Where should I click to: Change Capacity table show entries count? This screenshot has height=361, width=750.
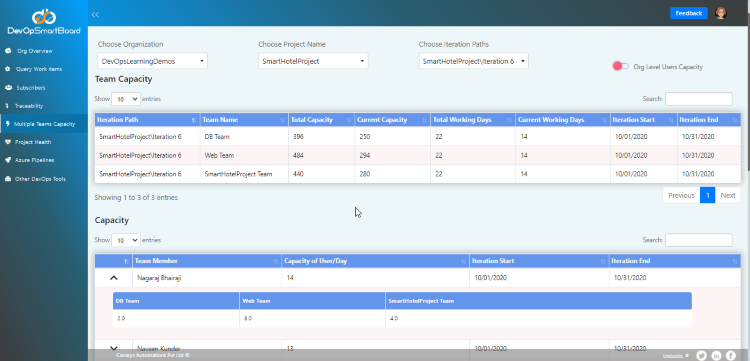[x=126, y=240]
